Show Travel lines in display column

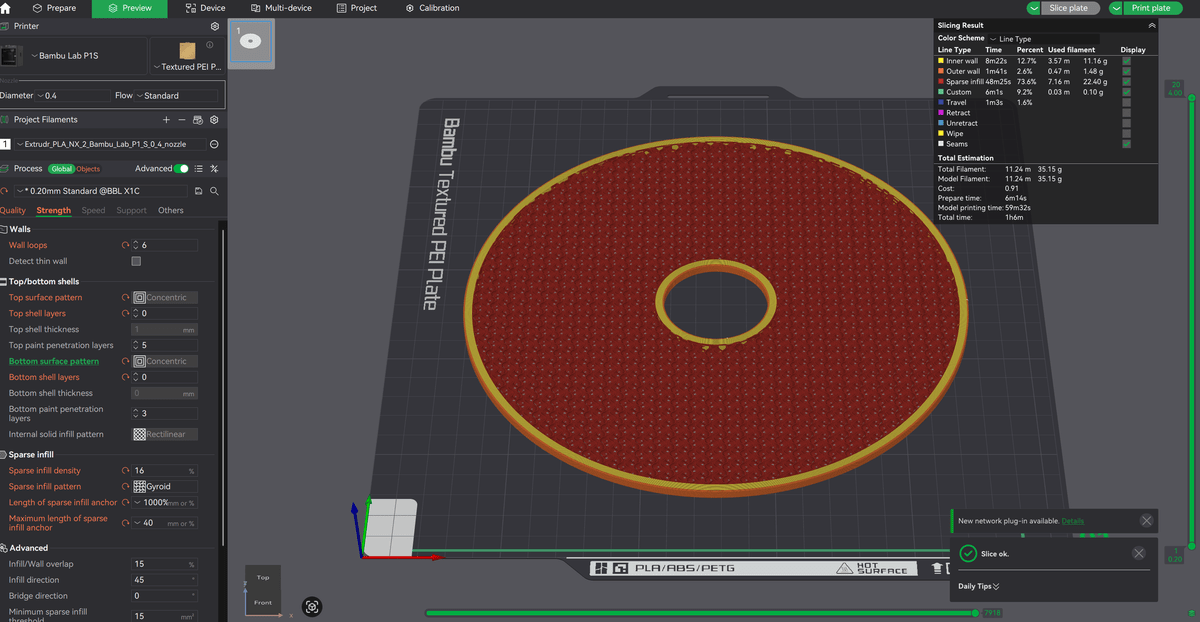pyautogui.click(x=1127, y=102)
